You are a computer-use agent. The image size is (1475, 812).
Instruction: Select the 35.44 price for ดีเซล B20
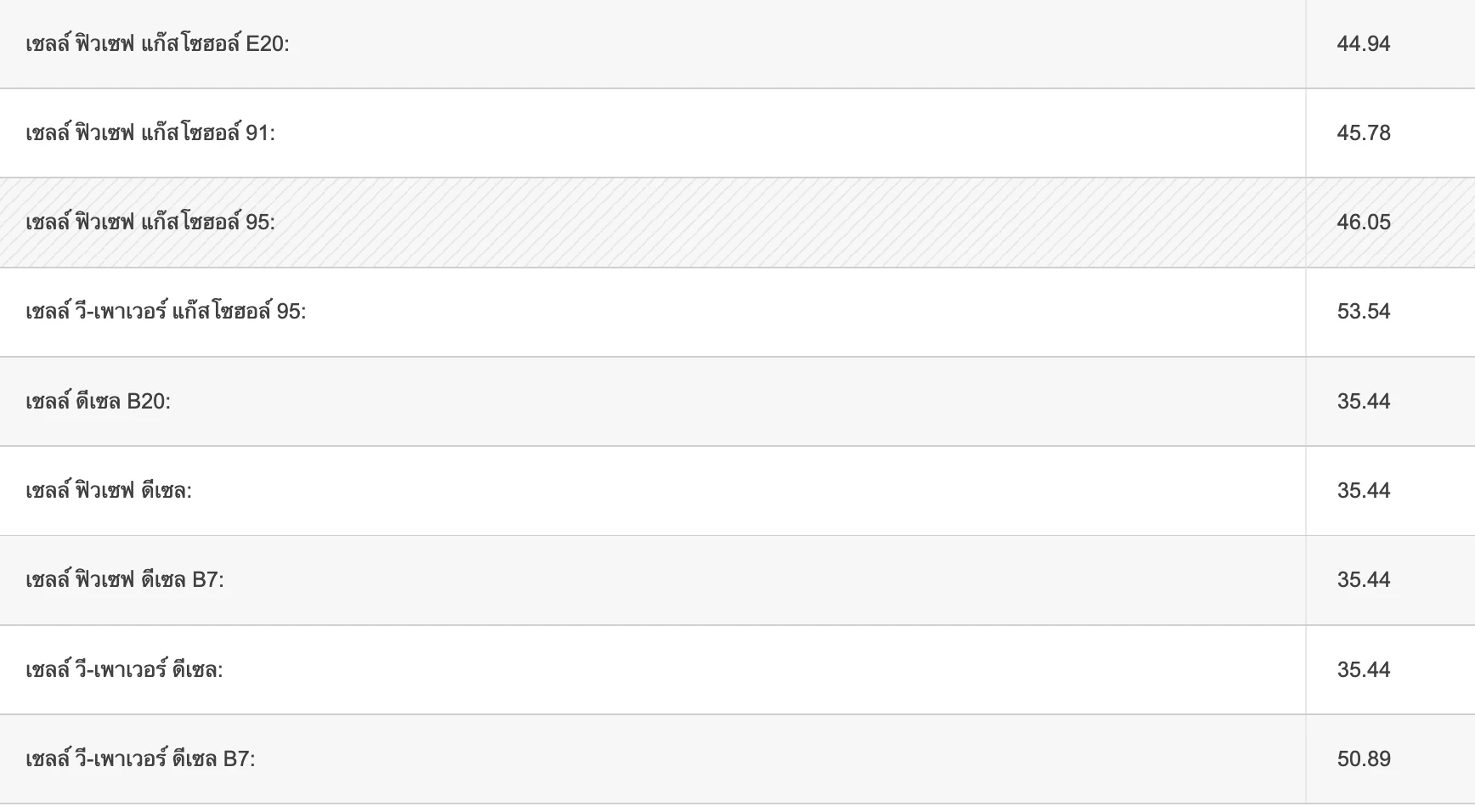point(1364,401)
